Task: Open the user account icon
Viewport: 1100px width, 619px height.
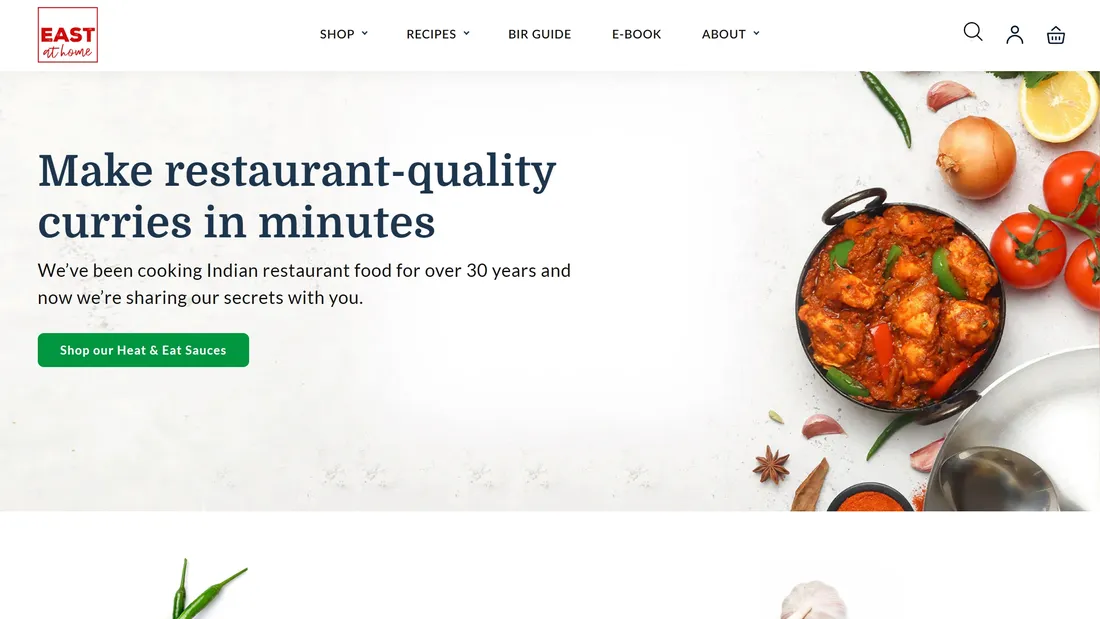Action: click(1014, 34)
